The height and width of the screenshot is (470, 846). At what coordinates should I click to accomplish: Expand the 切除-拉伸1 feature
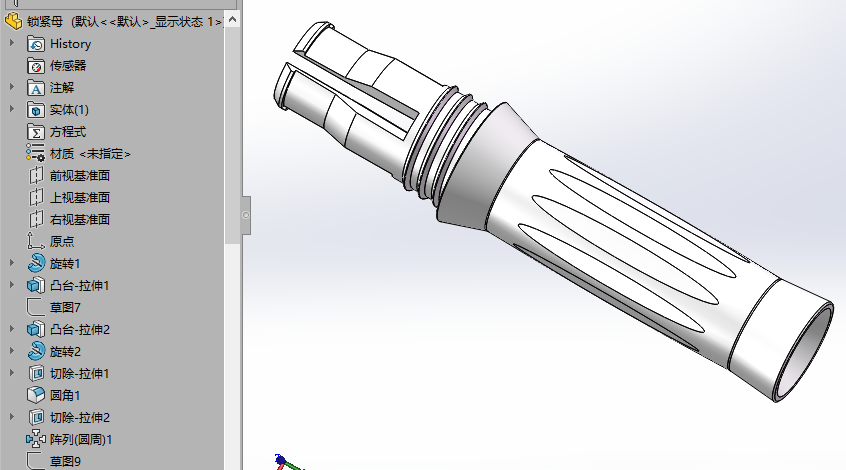[12, 372]
